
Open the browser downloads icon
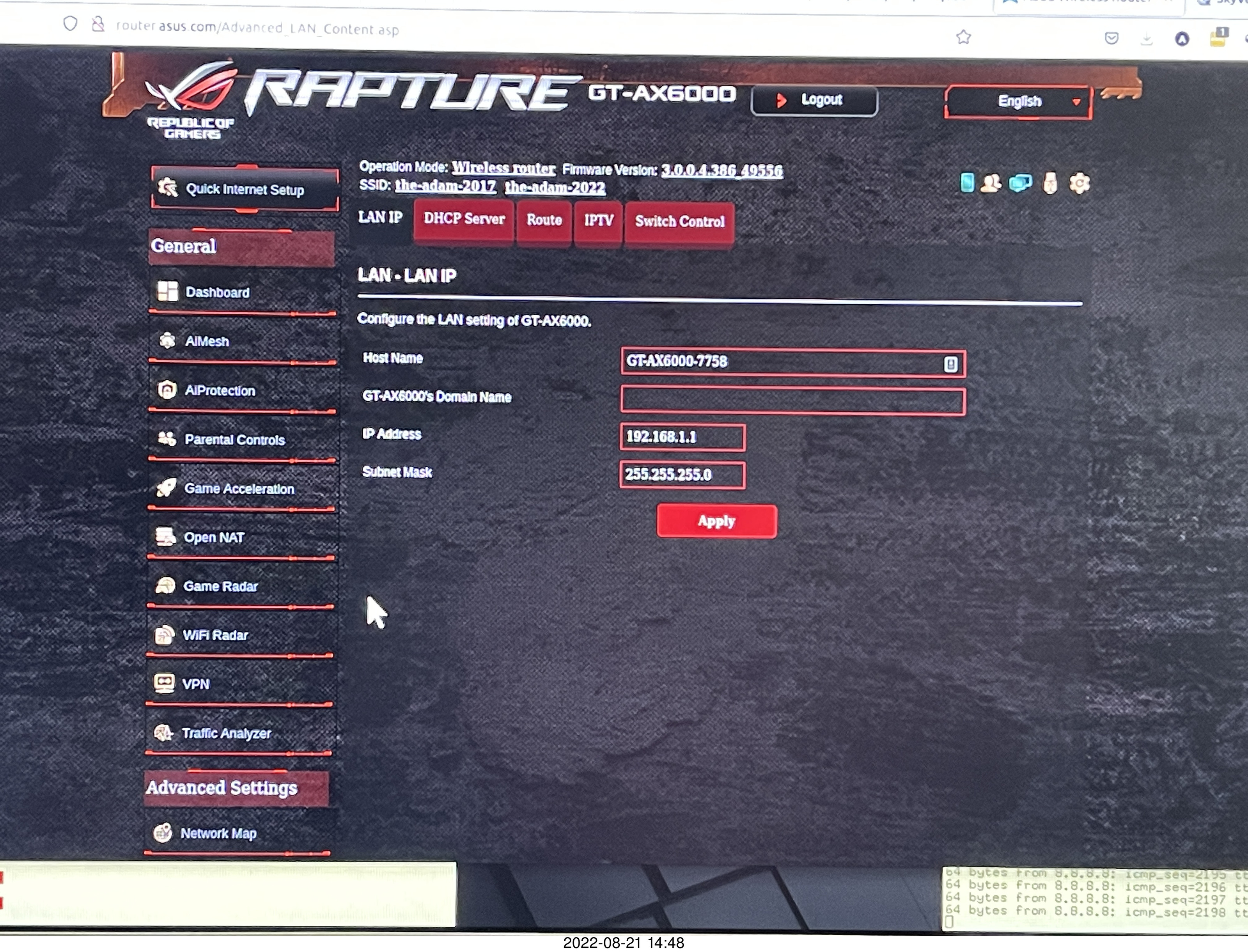[1147, 39]
